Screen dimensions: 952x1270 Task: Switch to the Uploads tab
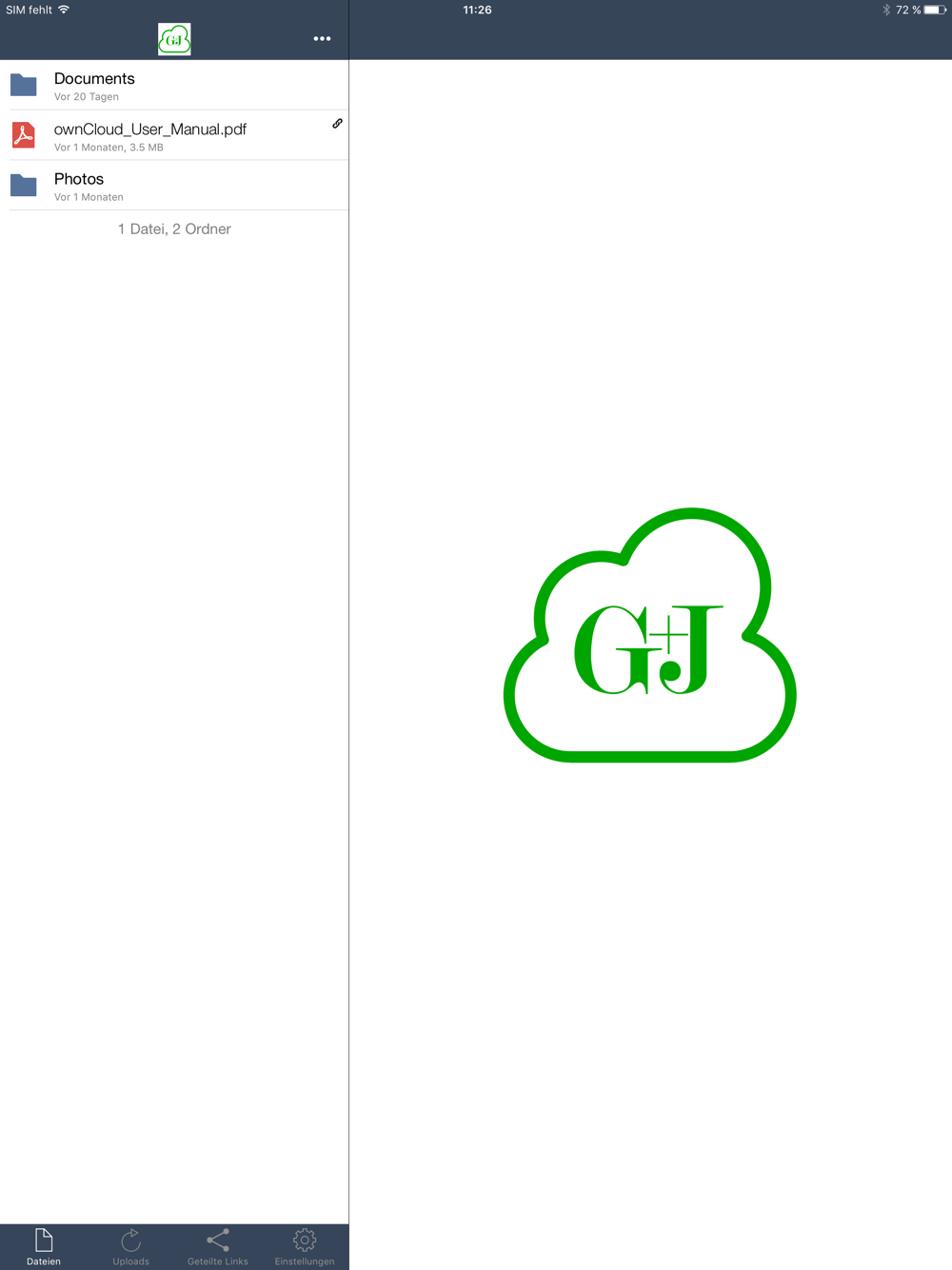130,1247
